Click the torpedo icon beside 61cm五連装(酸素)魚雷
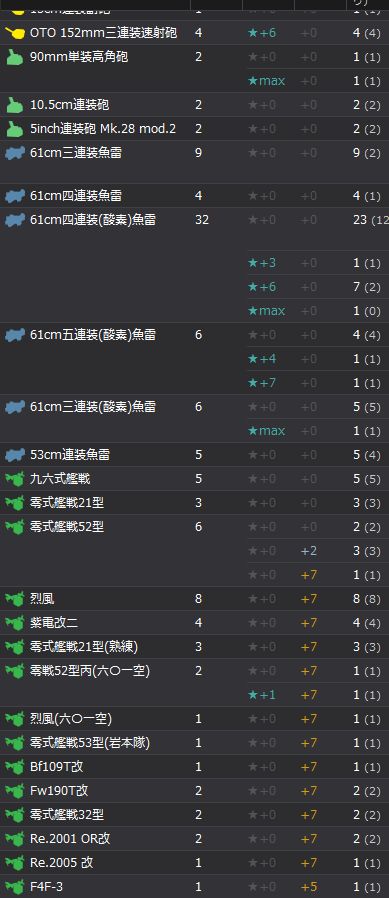389x898 pixels. click(15, 334)
